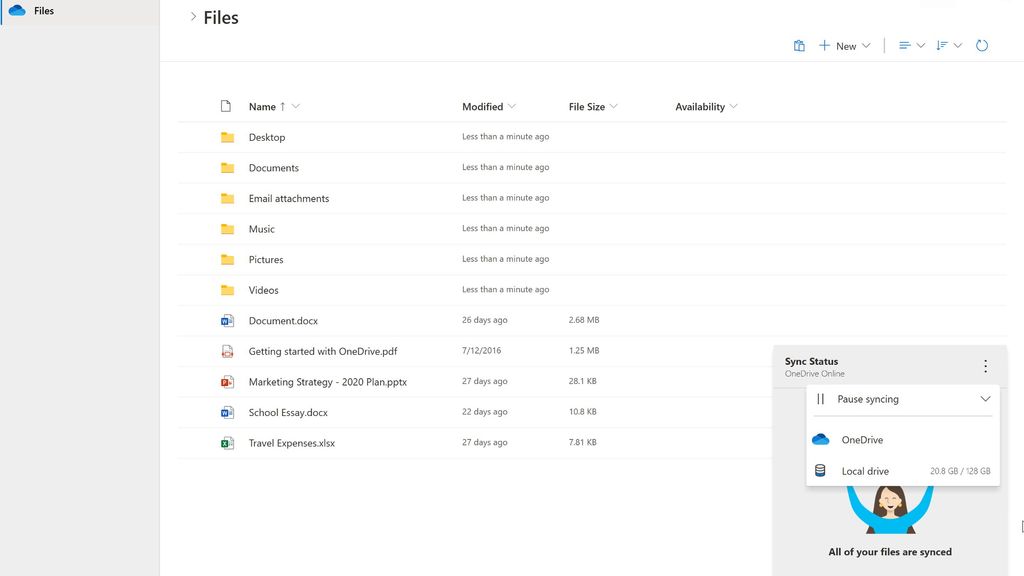The width and height of the screenshot is (1024, 576).
Task: Click the clipboard icon on the toolbar
Action: click(798, 45)
